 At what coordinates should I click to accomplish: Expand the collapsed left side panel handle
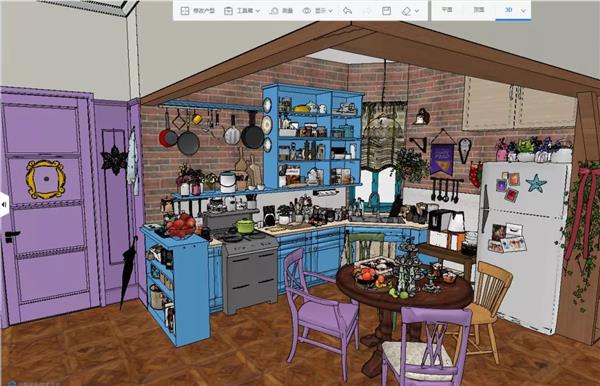pos(4,205)
